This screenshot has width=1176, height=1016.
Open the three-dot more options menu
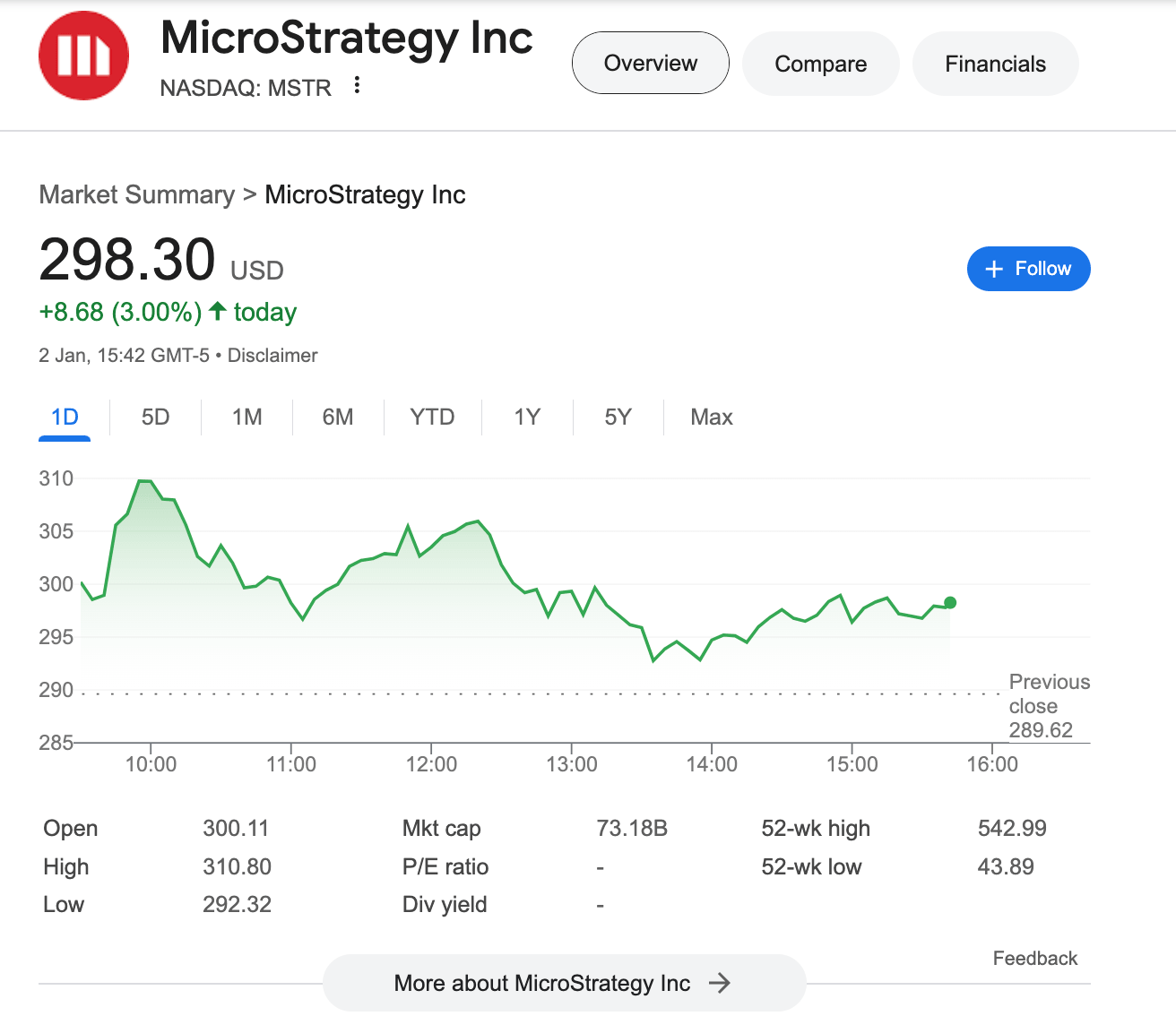click(x=357, y=85)
